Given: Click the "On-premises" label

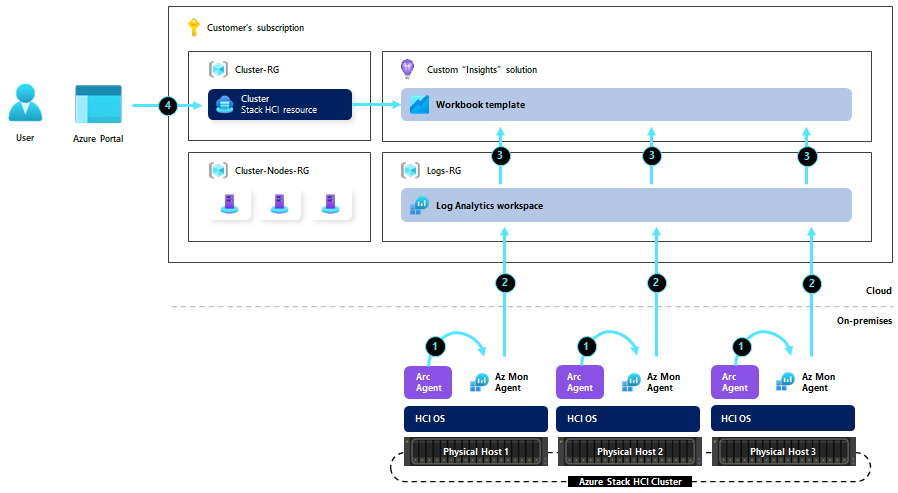Looking at the screenshot, I should tap(864, 321).
